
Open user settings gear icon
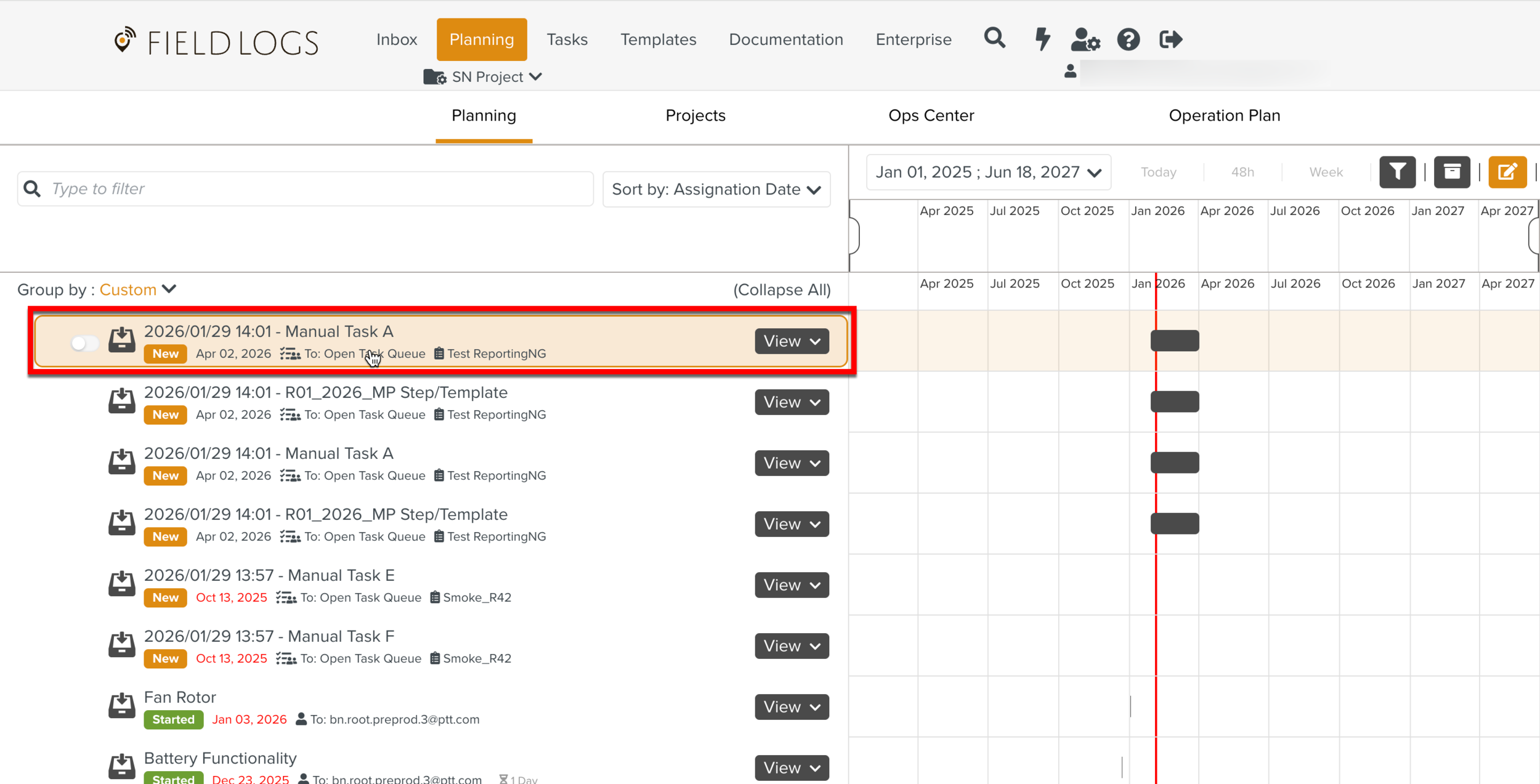click(1085, 40)
